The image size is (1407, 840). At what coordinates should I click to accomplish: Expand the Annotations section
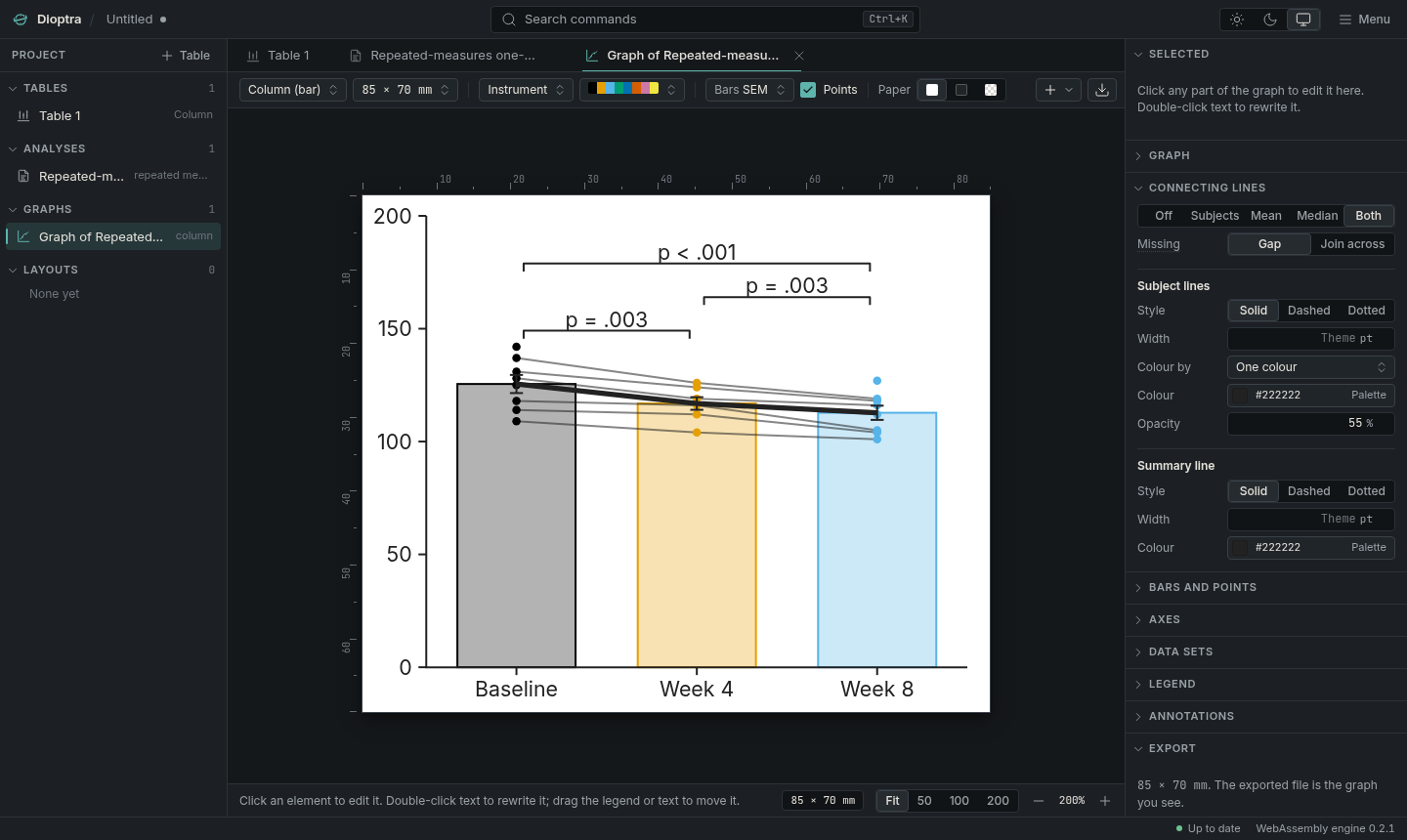click(x=1266, y=716)
